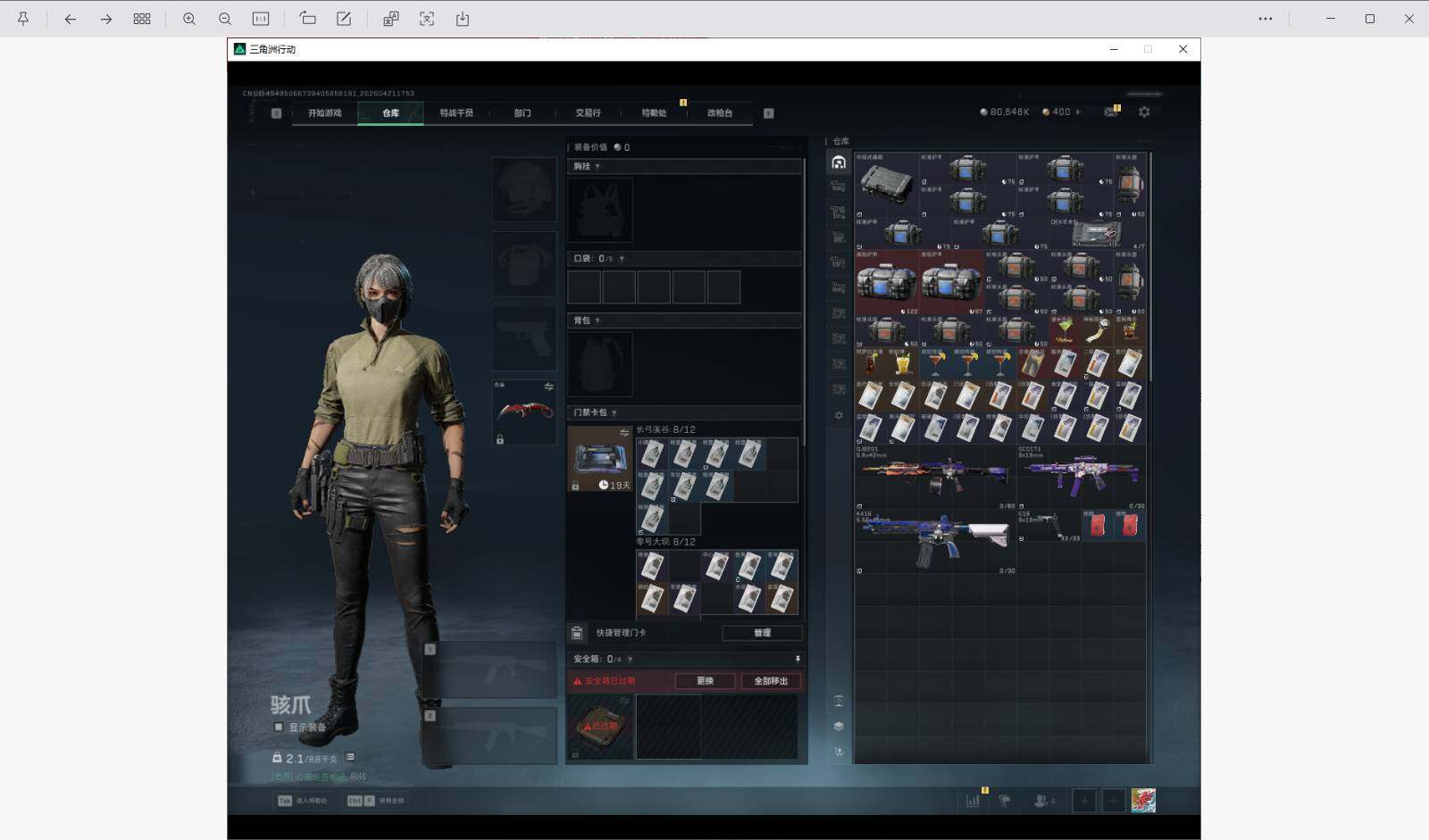Collapse the 背包 section
This screenshot has height=840, width=1429.
(598, 320)
